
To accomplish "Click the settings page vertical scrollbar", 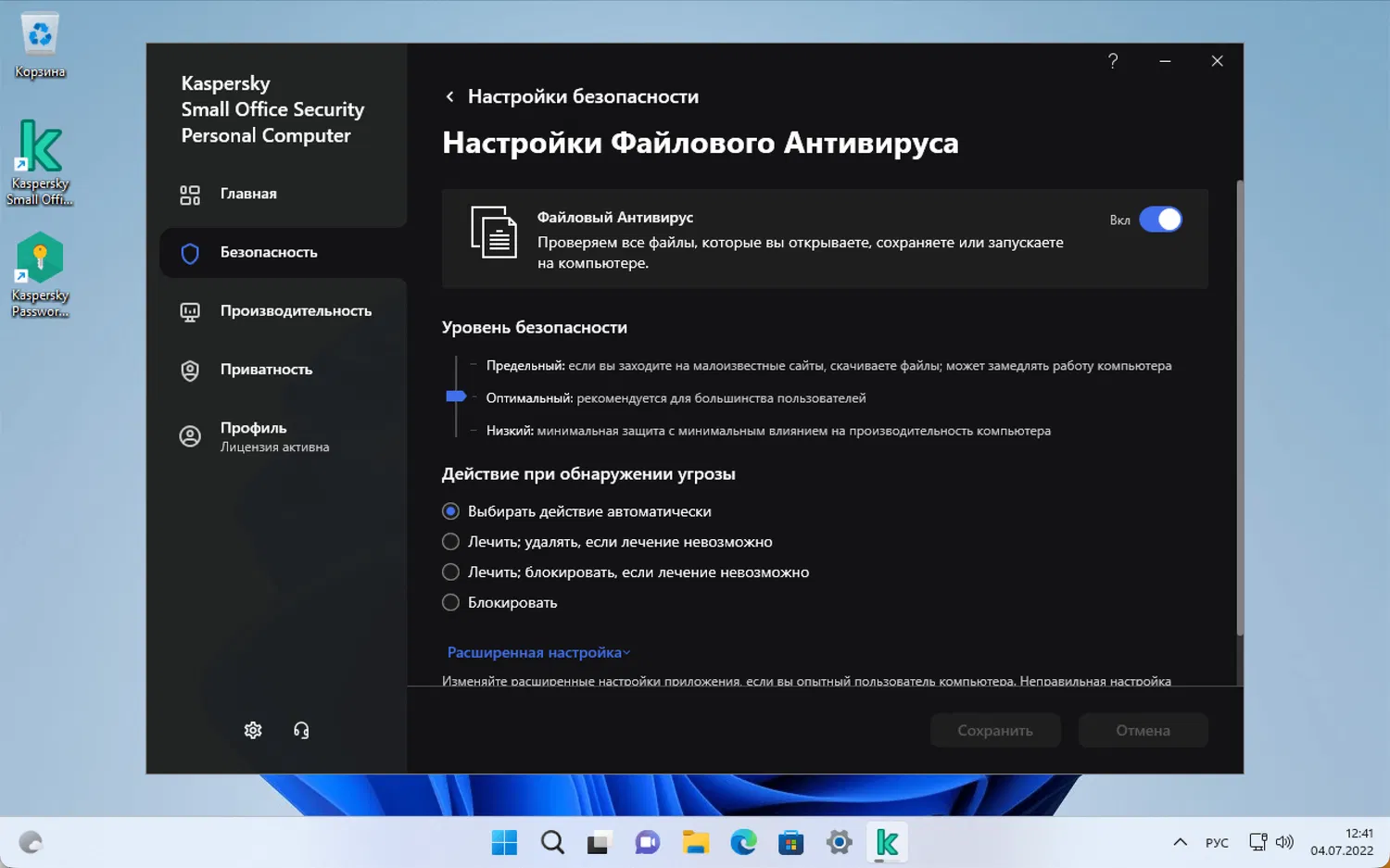I will [x=1240, y=408].
